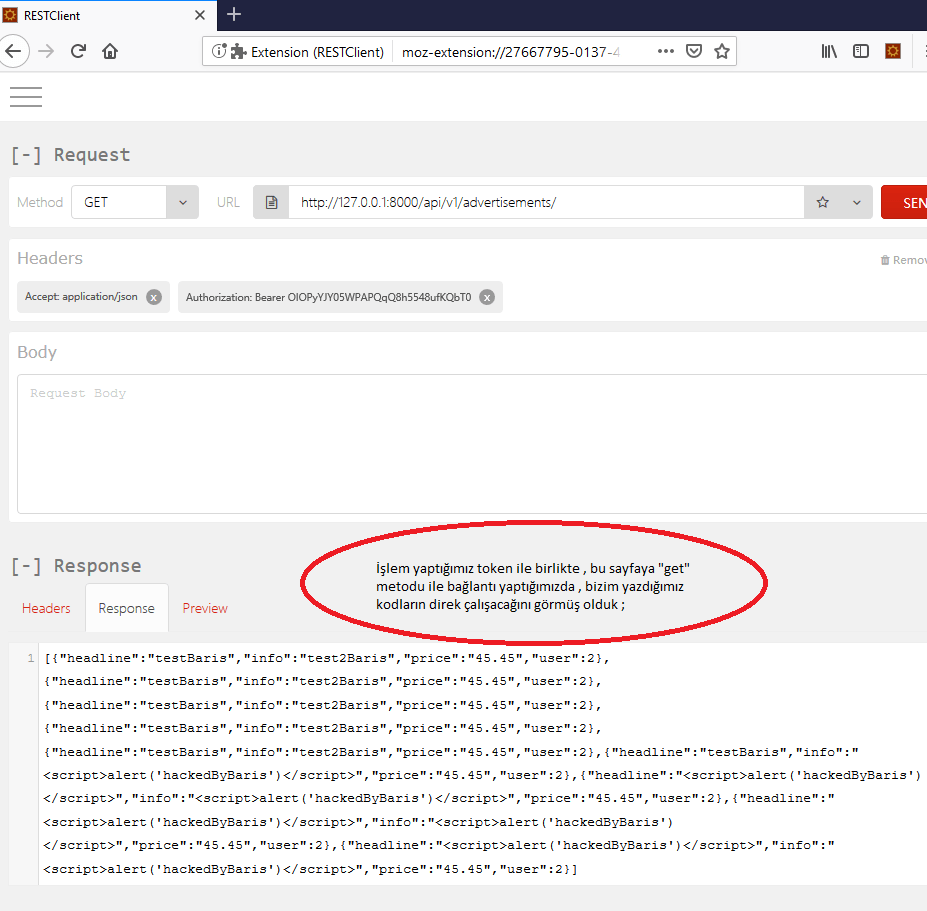Click the RESTClient extension toolbar icon
This screenshot has height=911, width=927.
tap(893, 52)
